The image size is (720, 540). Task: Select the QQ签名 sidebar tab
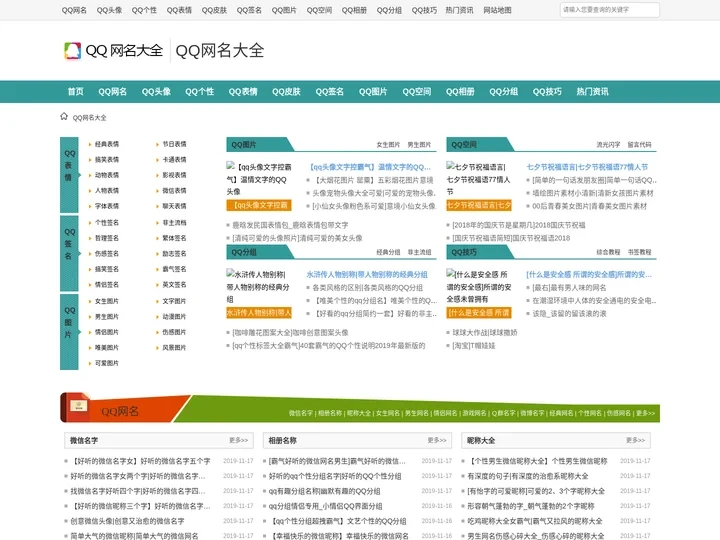click(69, 253)
